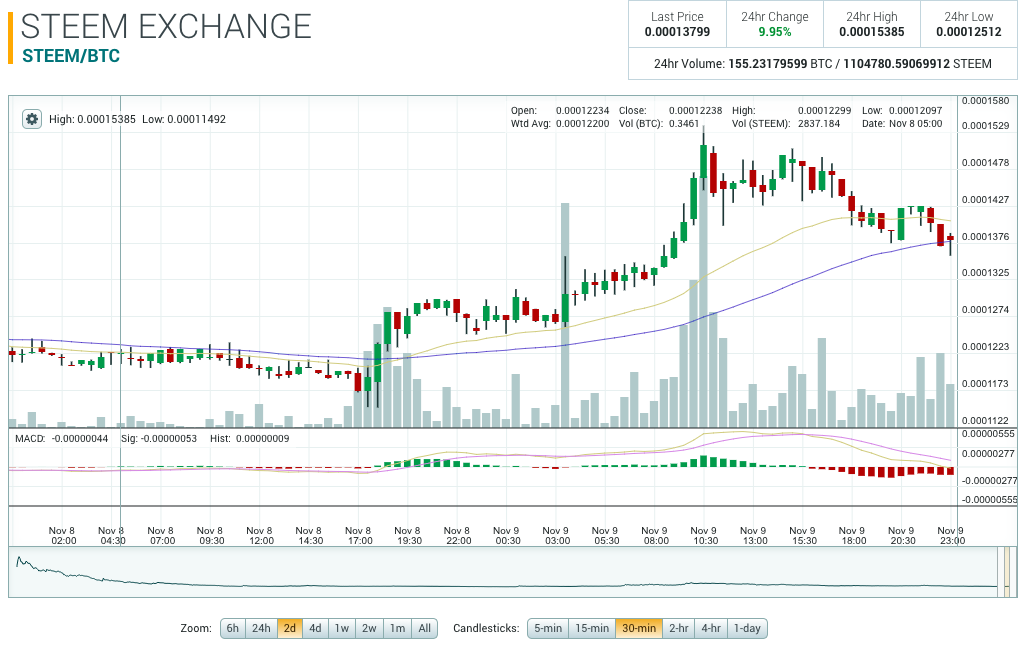Click the Wtd Avg: 0.00012200 readout

[x=560, y=123]
